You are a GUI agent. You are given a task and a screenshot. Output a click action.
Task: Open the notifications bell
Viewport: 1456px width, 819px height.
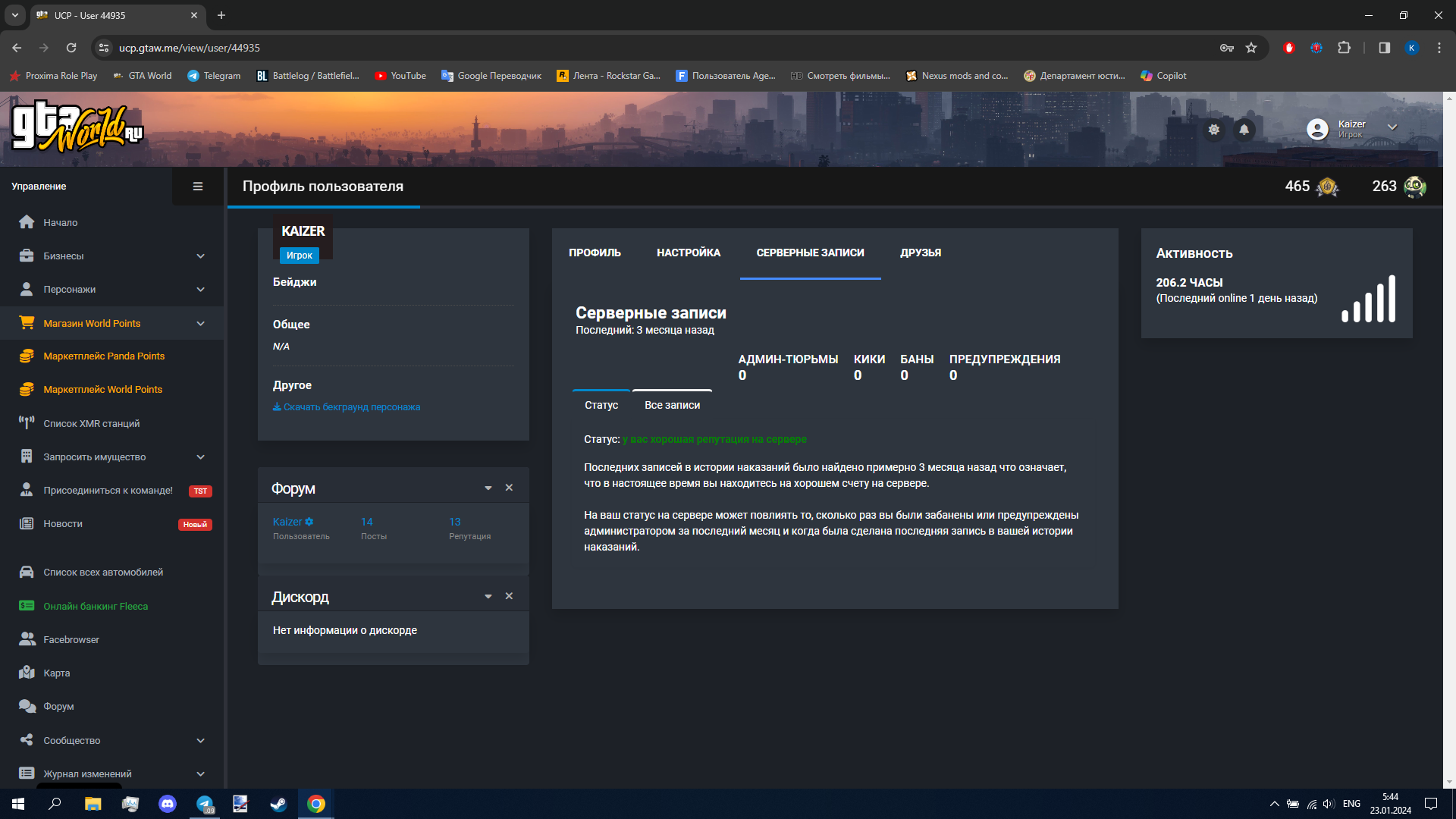(1244, 130)
